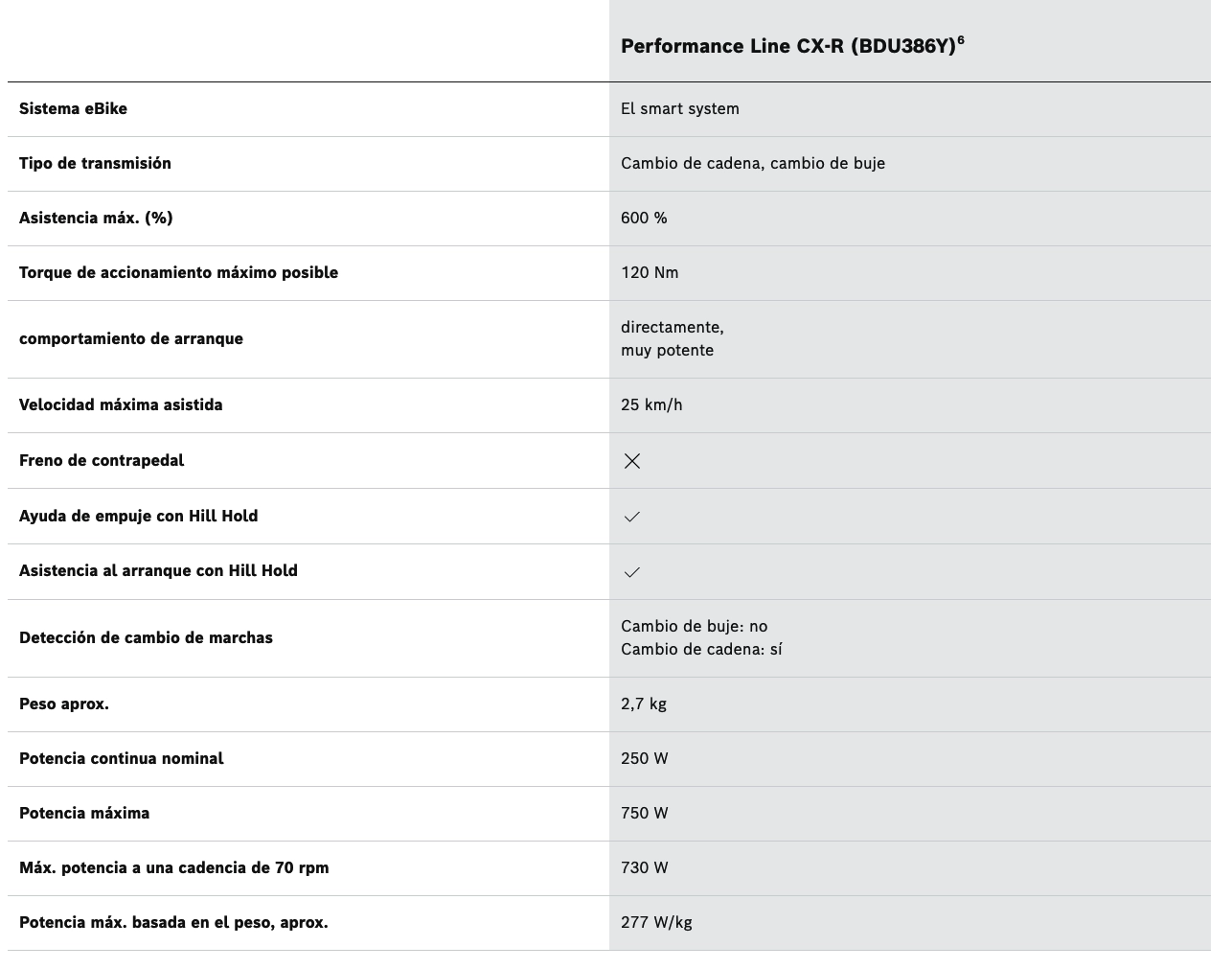Click the 730 W cadence power value
Screen dimensions: 1232x969
click(645, 867)
